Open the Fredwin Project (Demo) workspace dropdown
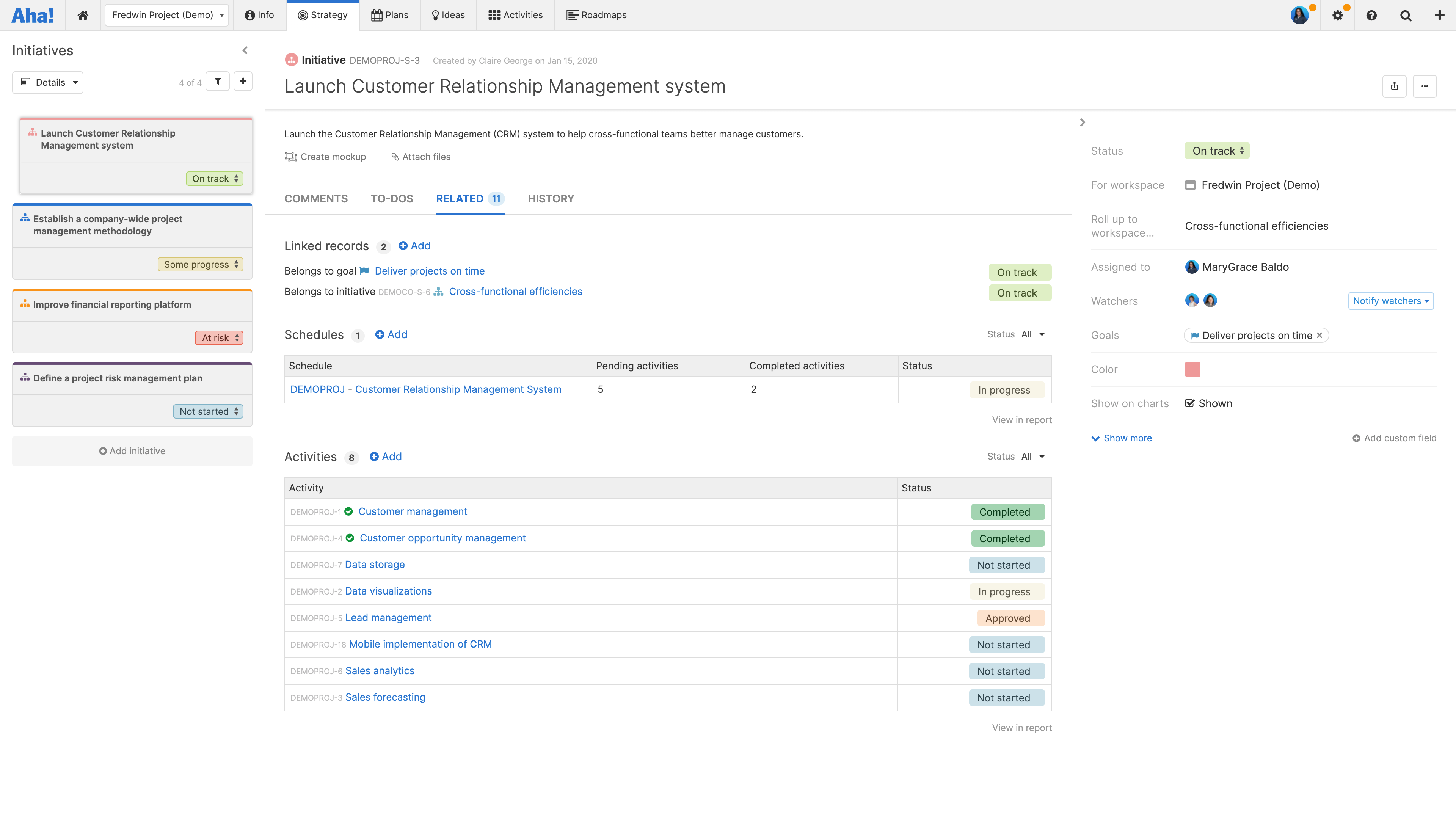 (167, 15)
